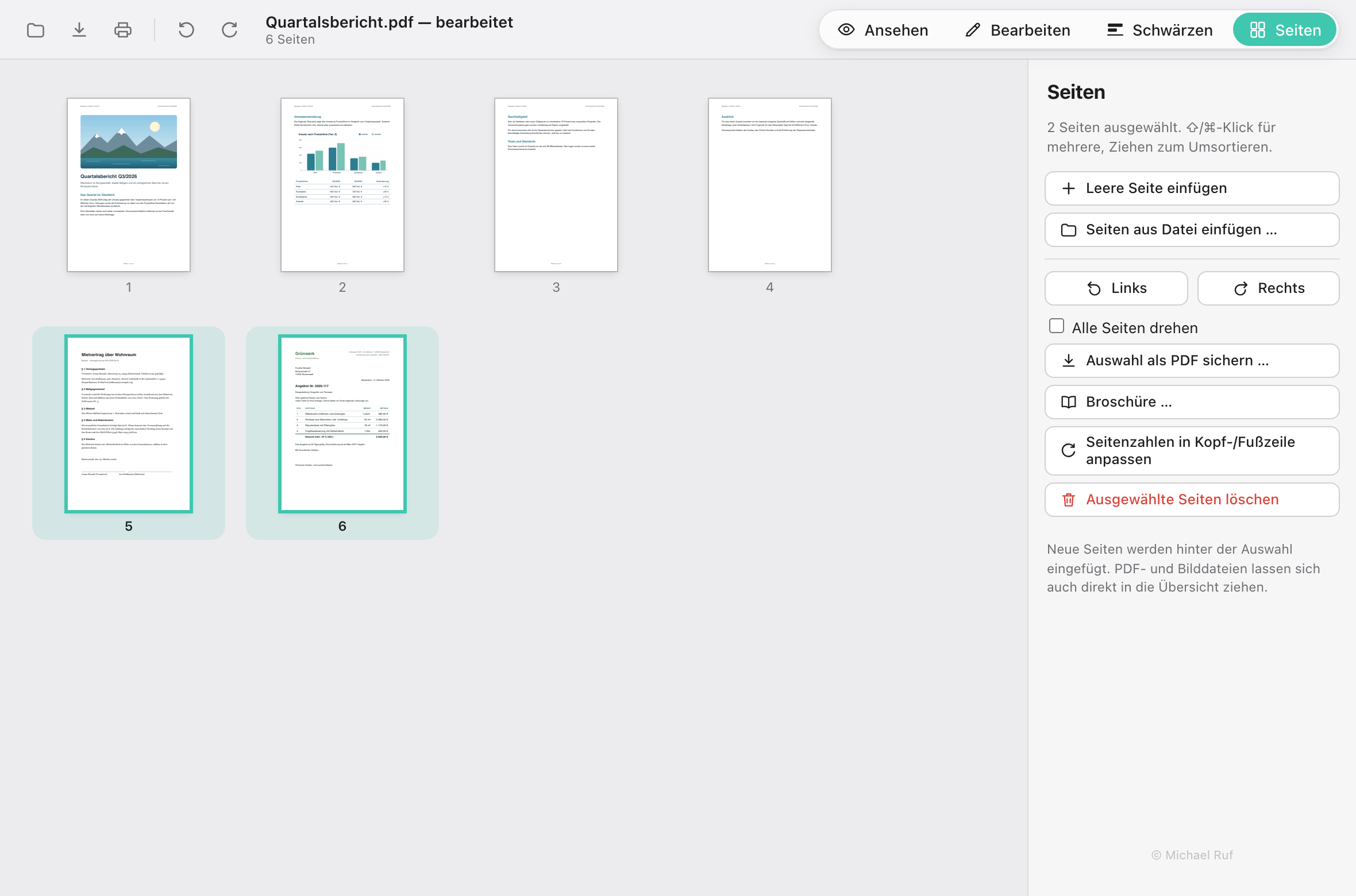Insert a blank page with Leere Seite einfügen
Screen dimensions: 1356x896
tap(1192, 188)
